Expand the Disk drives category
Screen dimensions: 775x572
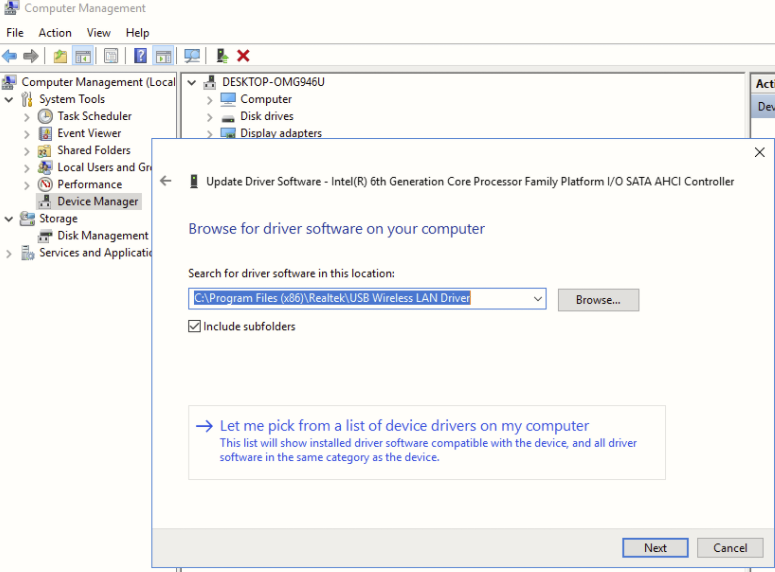click(x=210, y=116)
